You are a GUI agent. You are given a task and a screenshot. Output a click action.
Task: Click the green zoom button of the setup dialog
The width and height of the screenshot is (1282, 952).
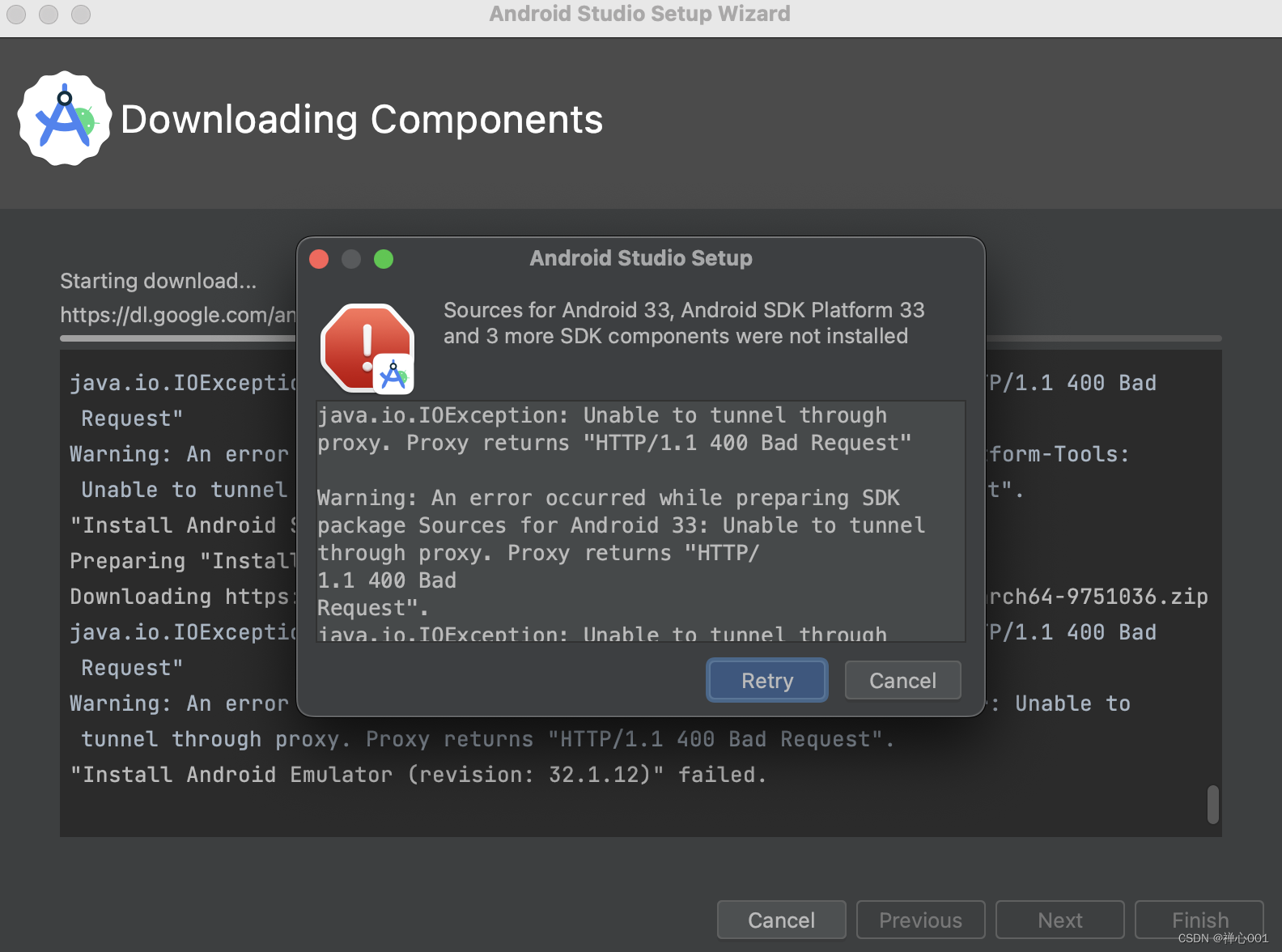tap(384, 259)
